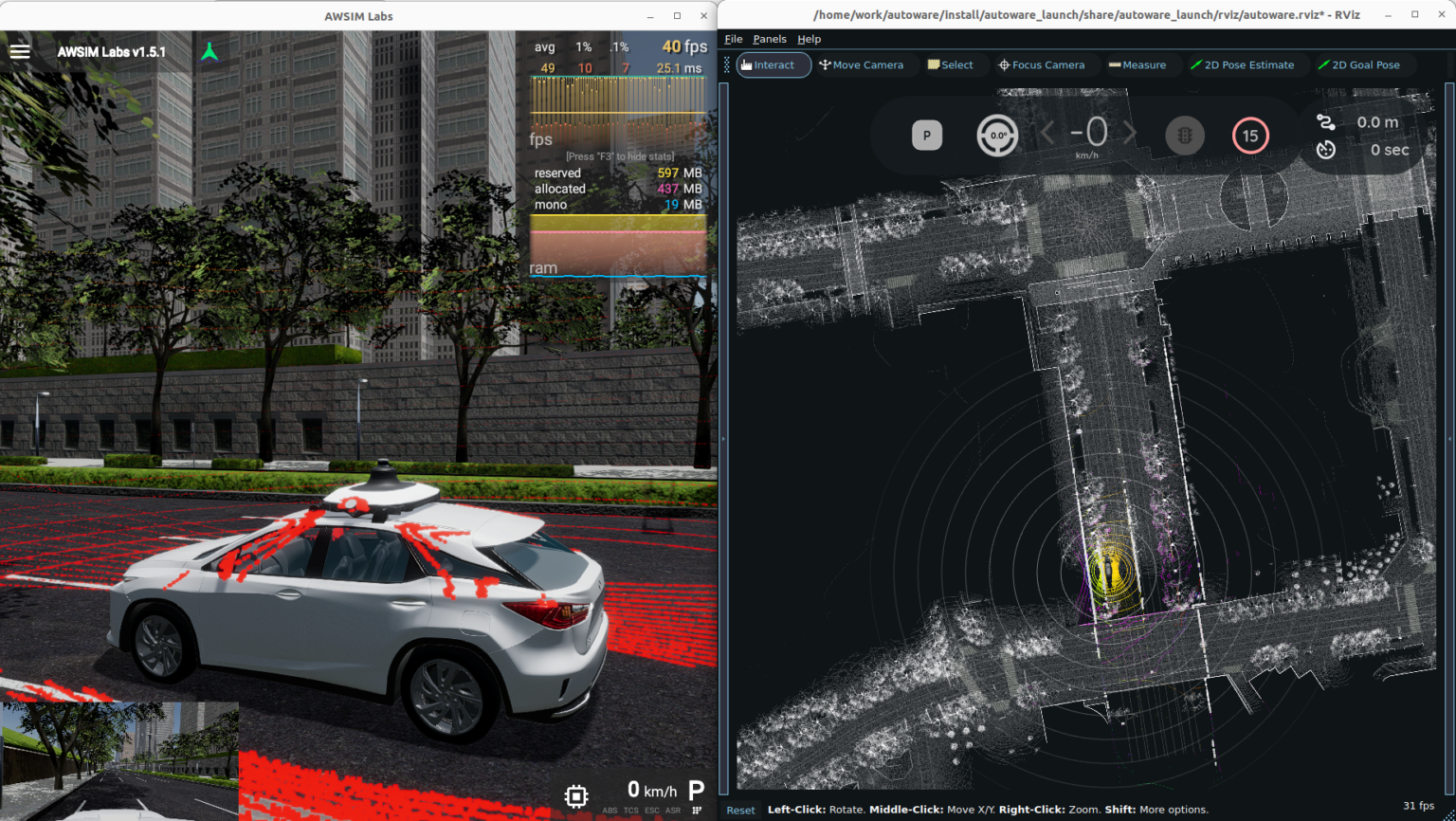1456x821 pixels.
Task: Click the speed limit 15 sign
Action: [x=1249, y=136]
